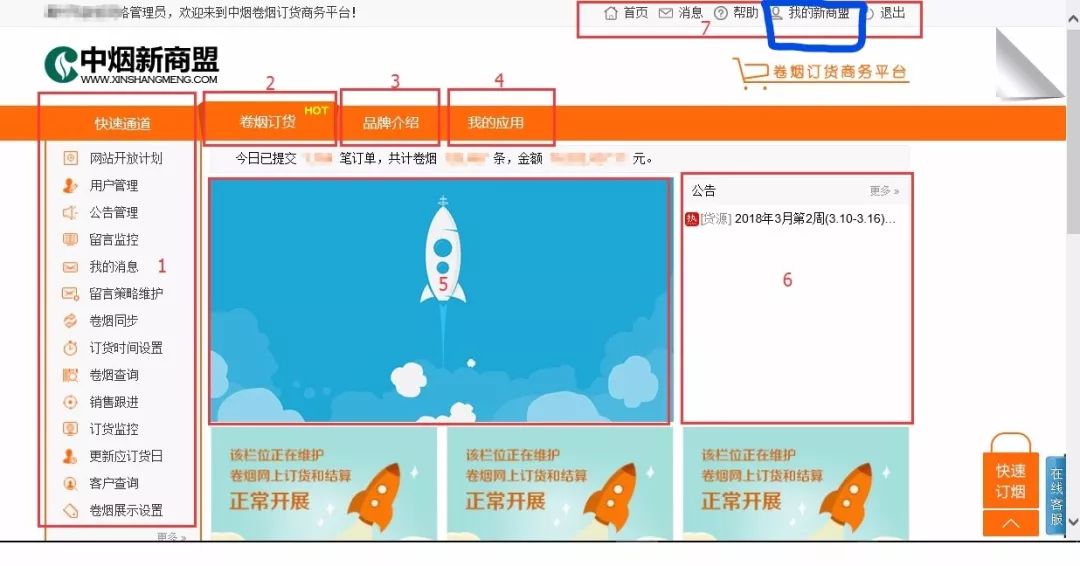This screenshot has width=1080, height=566.
Task: Go to 首页 in top navigation
Action: point(636,13)
